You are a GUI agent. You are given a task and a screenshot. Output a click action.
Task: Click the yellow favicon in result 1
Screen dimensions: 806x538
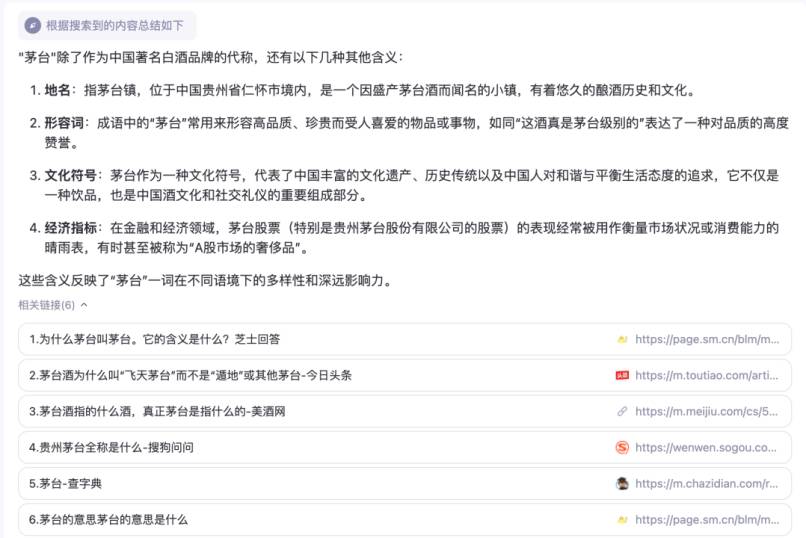(622, 339)
